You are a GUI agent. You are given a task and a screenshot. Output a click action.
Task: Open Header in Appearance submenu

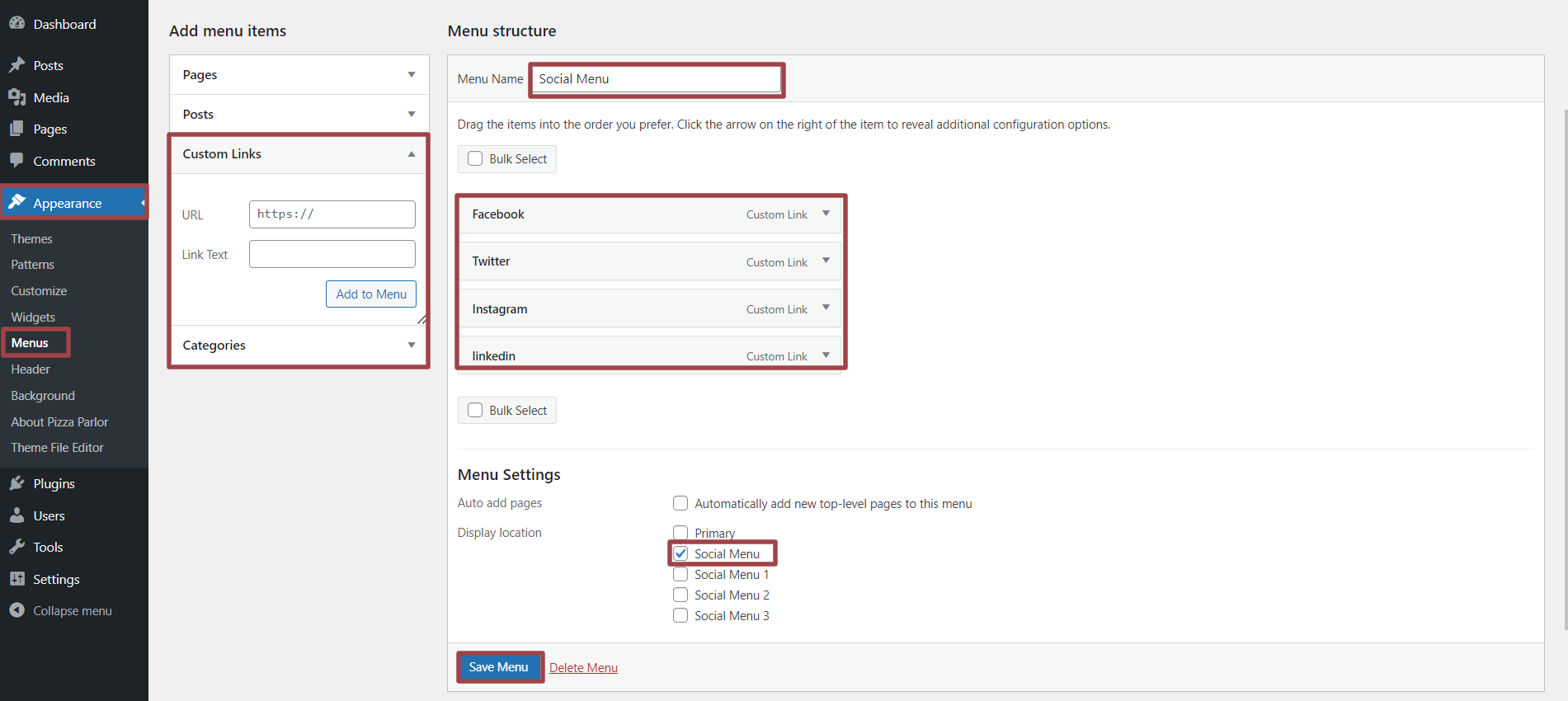[x=31, y=369]
